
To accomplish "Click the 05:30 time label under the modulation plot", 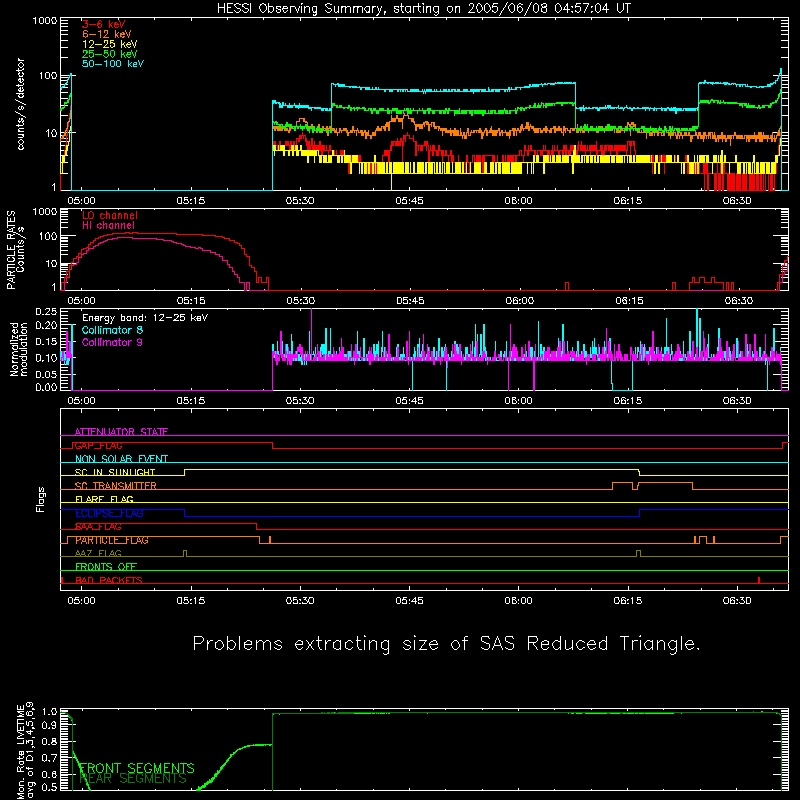I will [300, 401].
